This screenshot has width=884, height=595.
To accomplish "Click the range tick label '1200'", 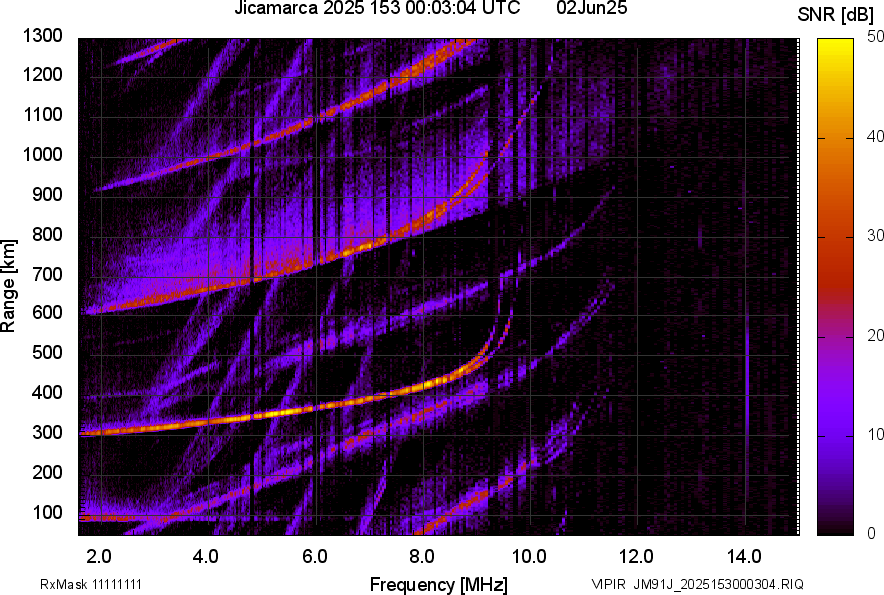I will (42, 74).
